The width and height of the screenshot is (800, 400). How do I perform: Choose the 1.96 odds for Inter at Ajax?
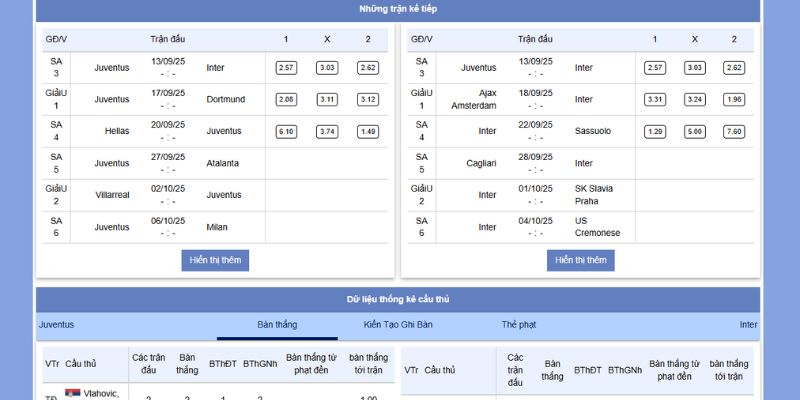click(734, 99)
